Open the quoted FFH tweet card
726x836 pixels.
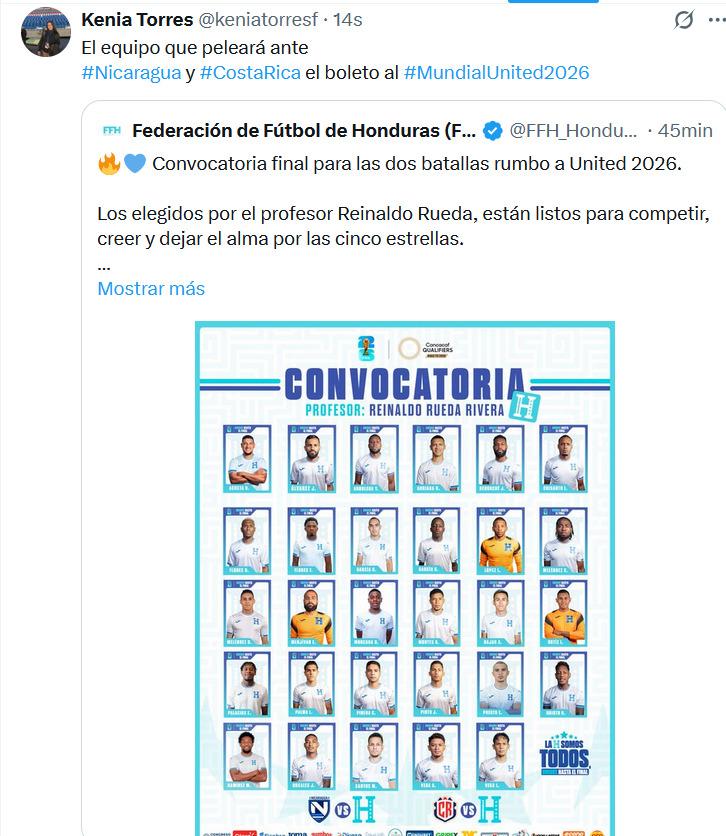pyautogui.click(x=400, y=200)
